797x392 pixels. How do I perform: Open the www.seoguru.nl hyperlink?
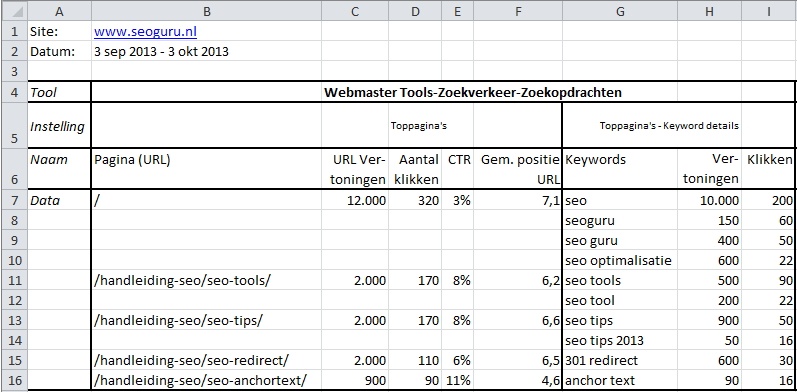point(145,32)
